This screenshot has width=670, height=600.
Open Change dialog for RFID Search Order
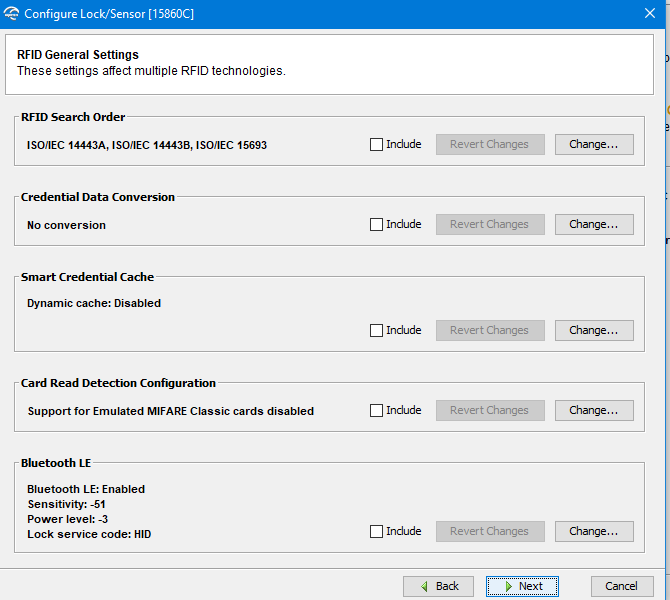[594, 144]
